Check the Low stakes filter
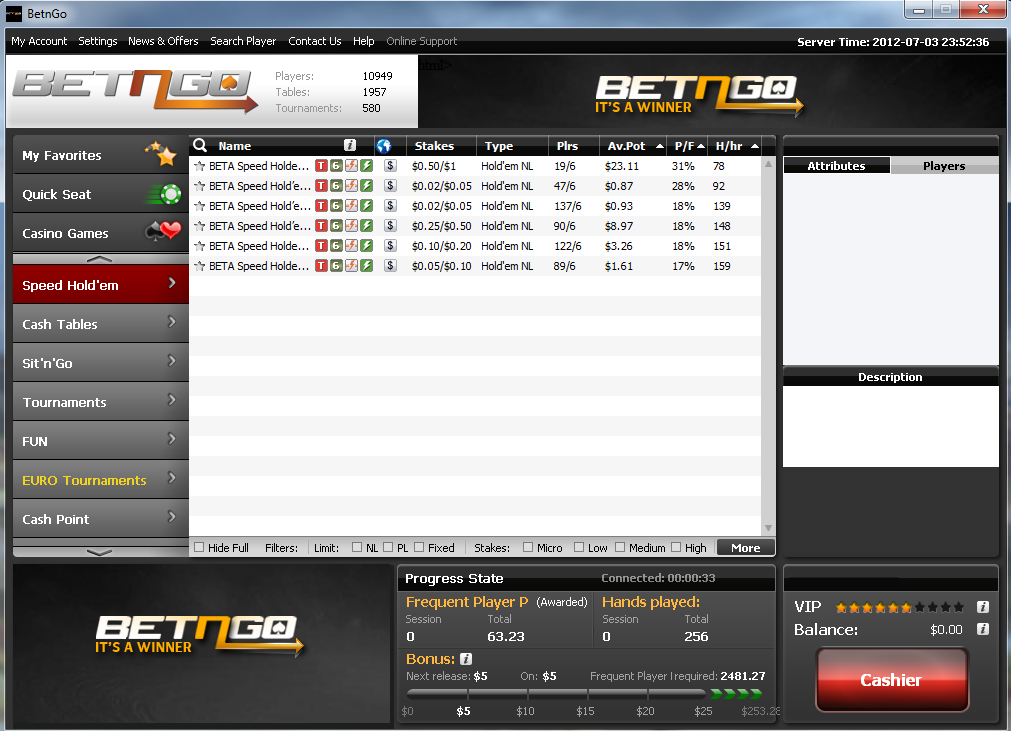This screenshot has height=731, width=1011. coord(579,547)
